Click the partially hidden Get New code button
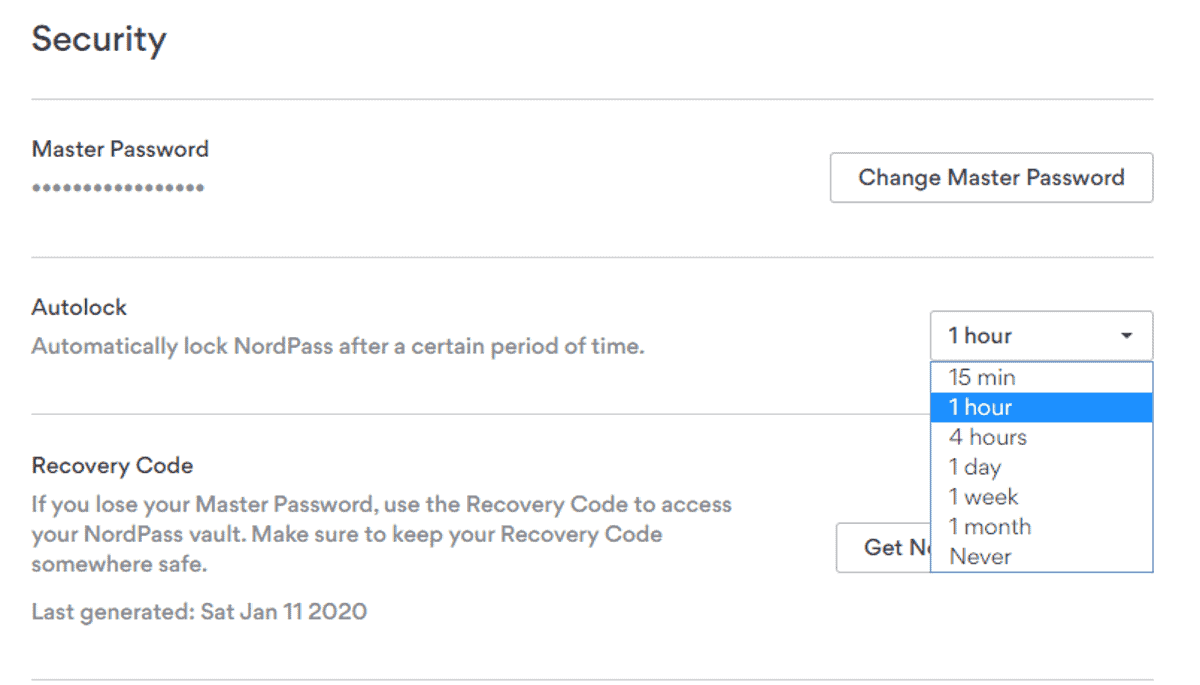 [x=883, y=548]
